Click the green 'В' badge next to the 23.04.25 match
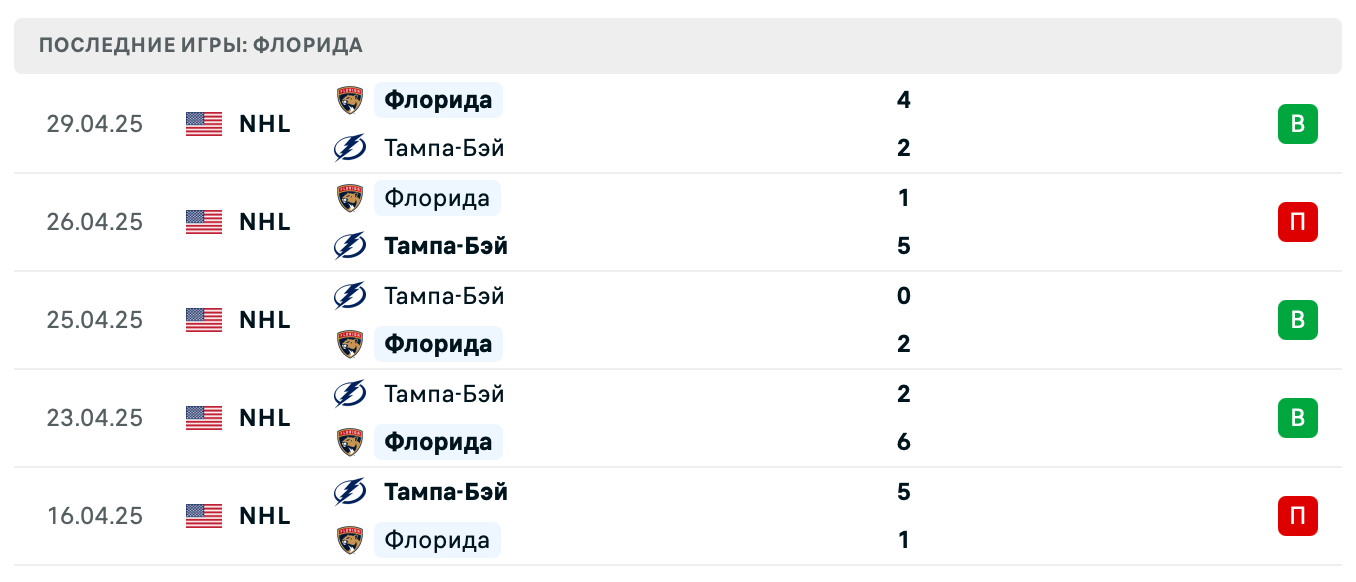This screenshot has height=582, width=1356. (x=1298, y=418)
